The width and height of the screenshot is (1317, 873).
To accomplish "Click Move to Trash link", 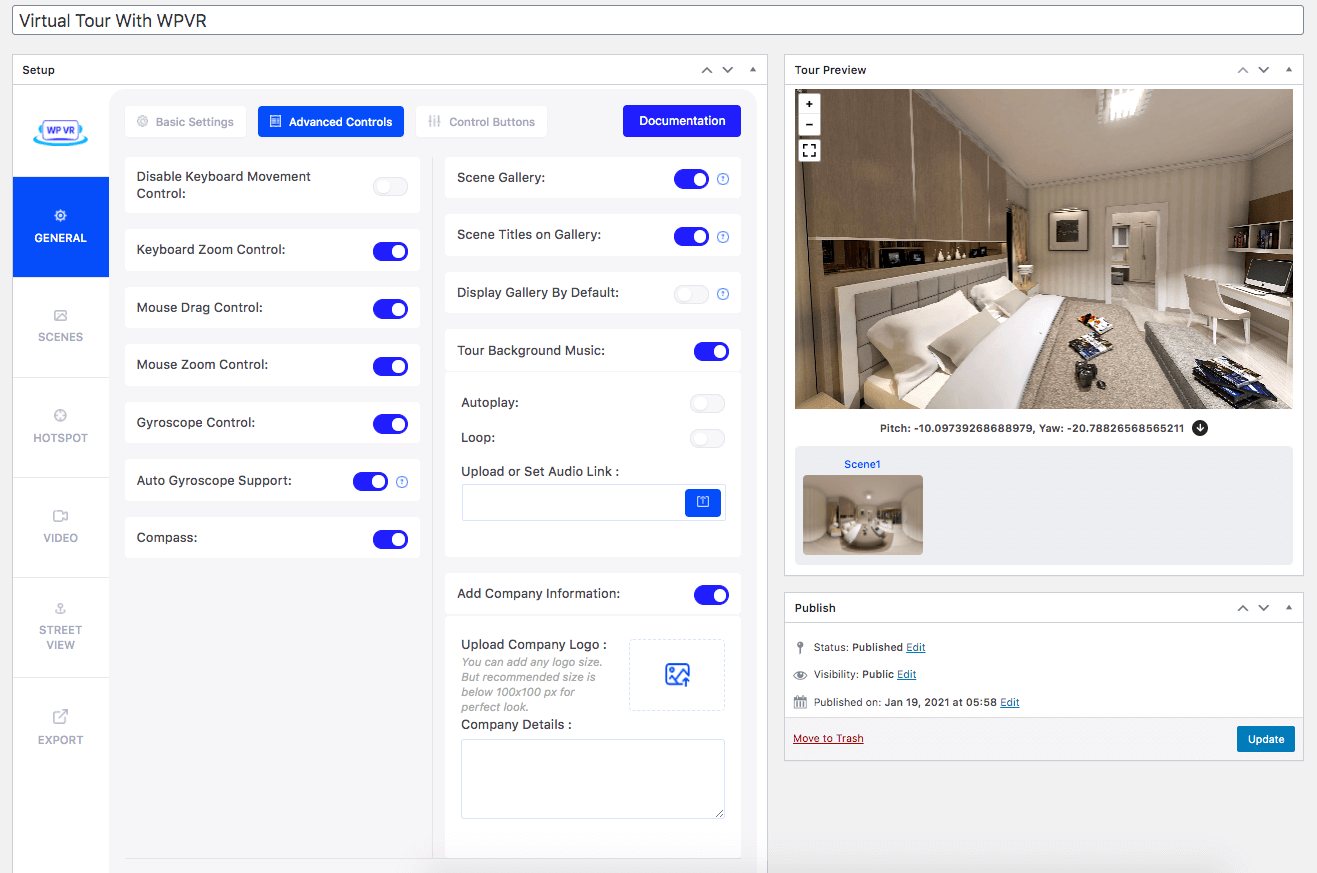I will [828, 739].
